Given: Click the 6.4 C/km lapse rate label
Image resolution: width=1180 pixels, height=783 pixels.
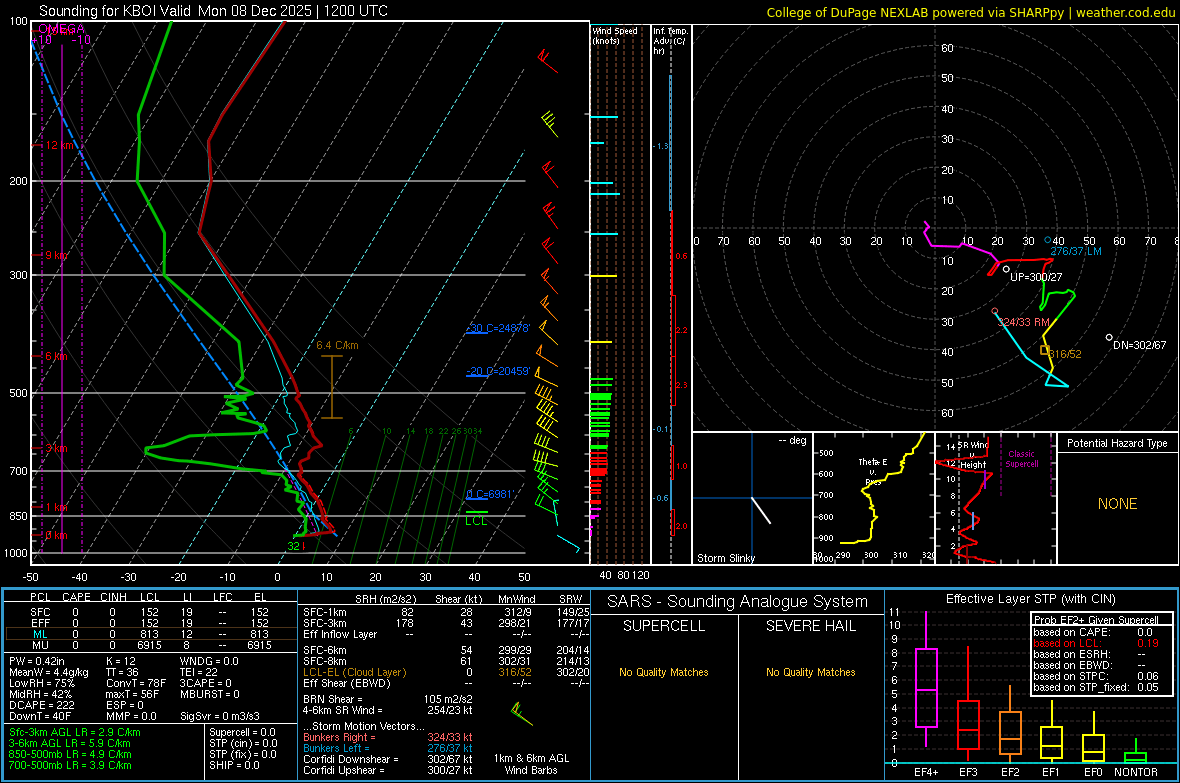Looking at the screenshot, I should click(x=337, y=346).
